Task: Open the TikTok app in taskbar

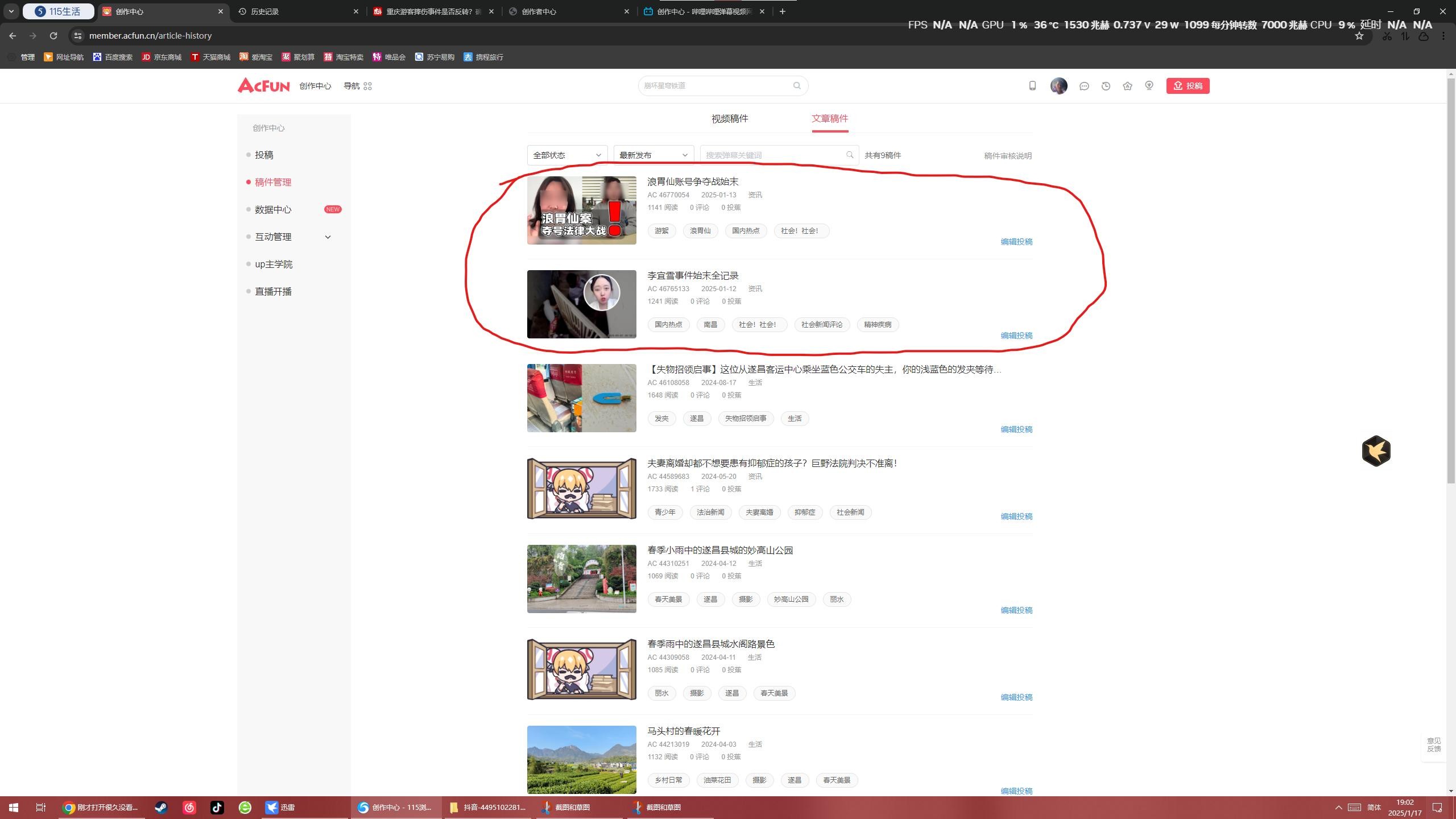Action: 217,807
